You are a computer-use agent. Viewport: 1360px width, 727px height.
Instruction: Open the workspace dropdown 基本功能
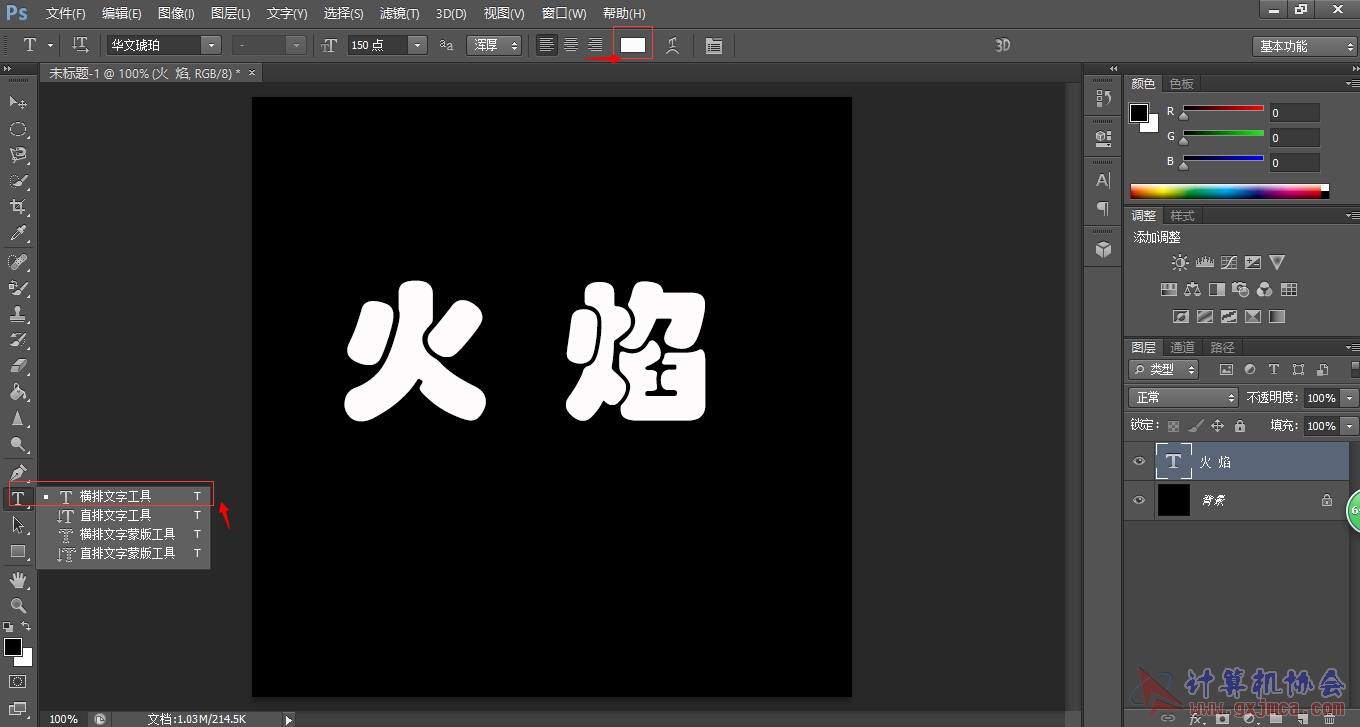[1304, 46]
